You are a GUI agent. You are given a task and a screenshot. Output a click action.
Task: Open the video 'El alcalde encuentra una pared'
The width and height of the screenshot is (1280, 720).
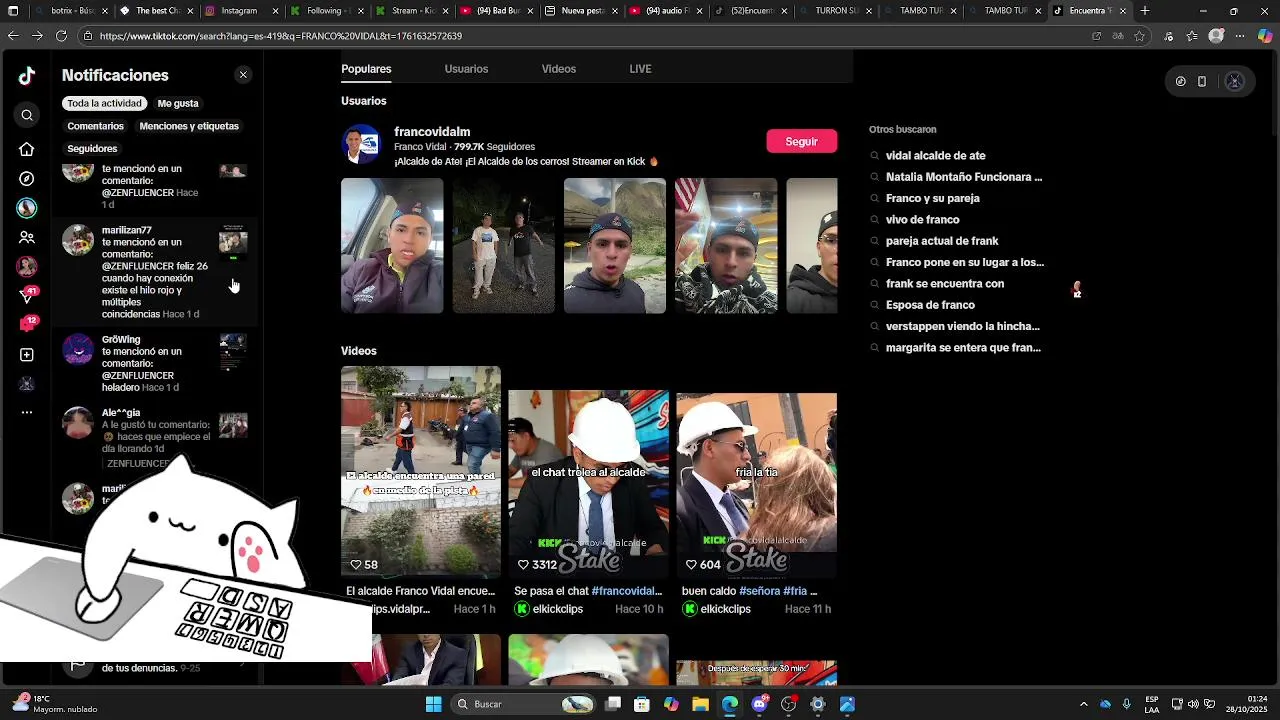pyautogui.click(x=421, y=472)
